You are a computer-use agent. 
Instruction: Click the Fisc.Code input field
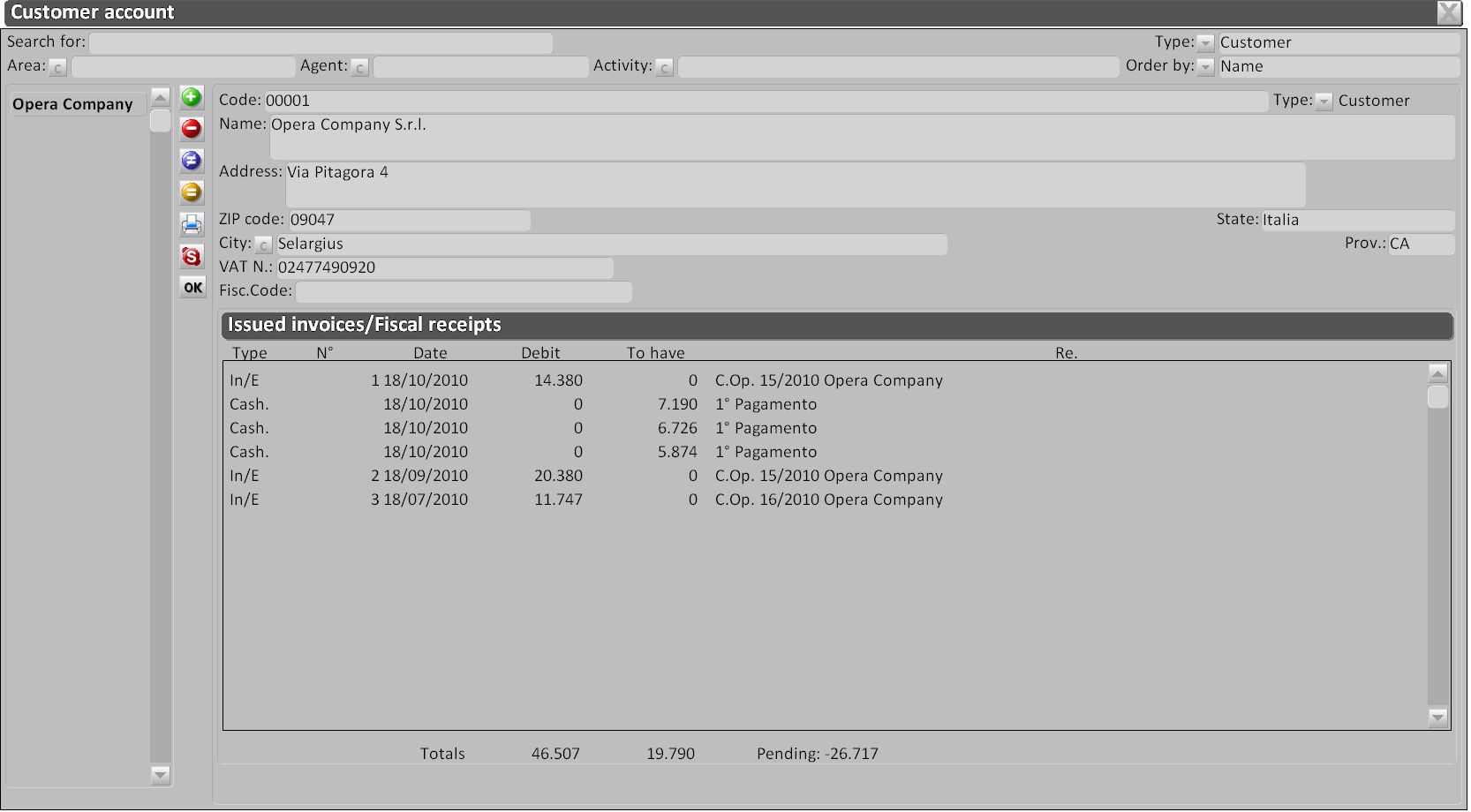[464, 291]
